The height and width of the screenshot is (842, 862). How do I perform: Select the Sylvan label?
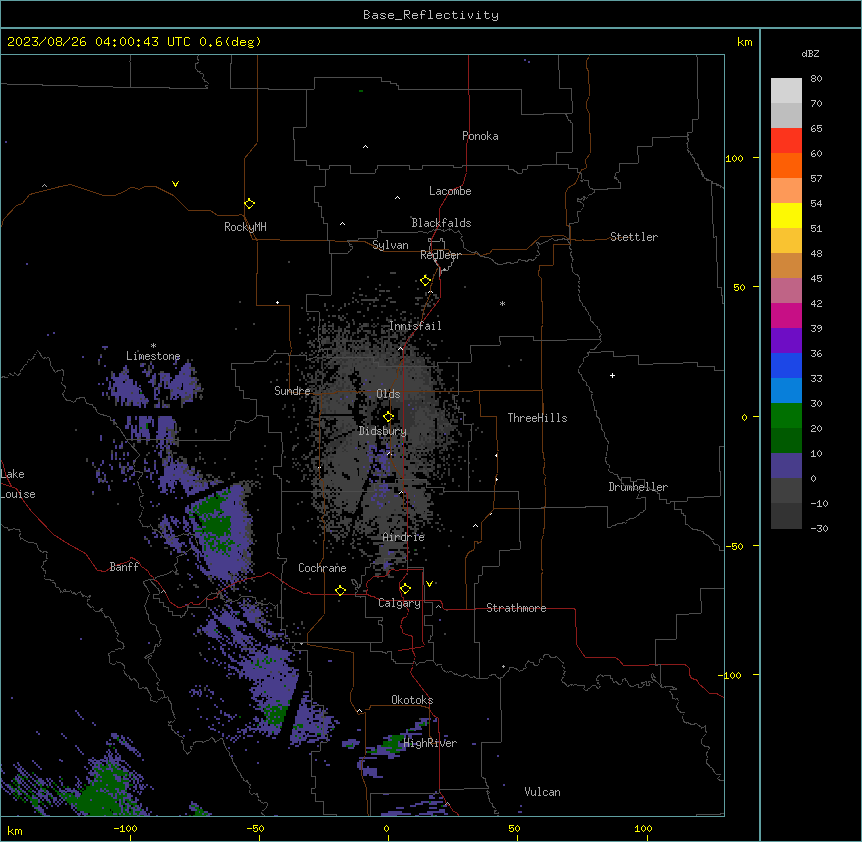(x=390, y=245)
